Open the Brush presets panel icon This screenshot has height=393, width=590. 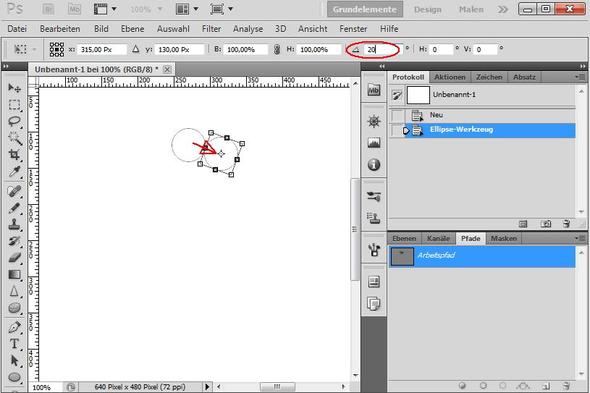[374, 196]
